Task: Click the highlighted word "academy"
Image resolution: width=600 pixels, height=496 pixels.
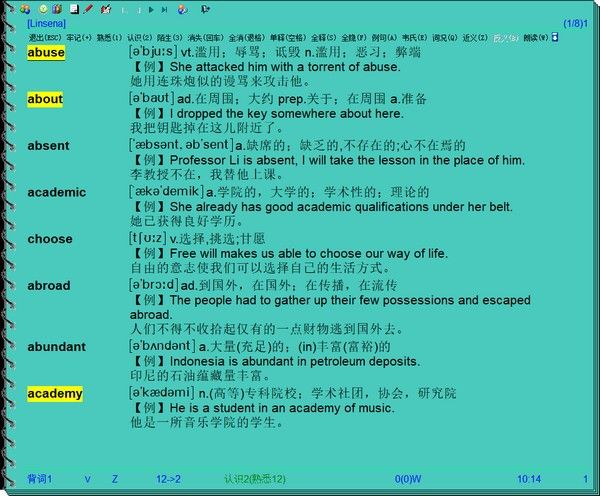Action: (x=55, y=394)
